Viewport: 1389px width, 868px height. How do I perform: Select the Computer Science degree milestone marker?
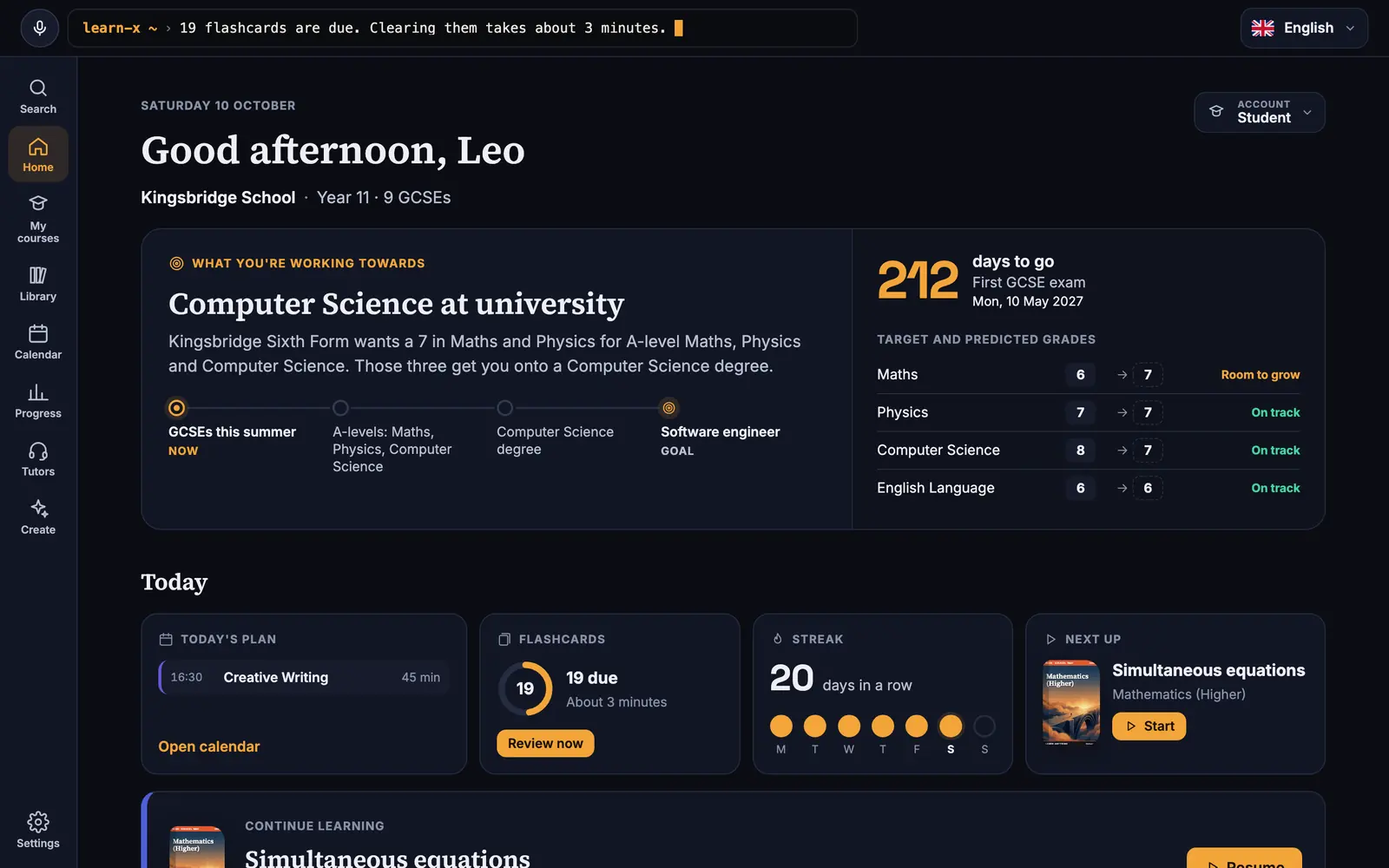tap(504, 408)
